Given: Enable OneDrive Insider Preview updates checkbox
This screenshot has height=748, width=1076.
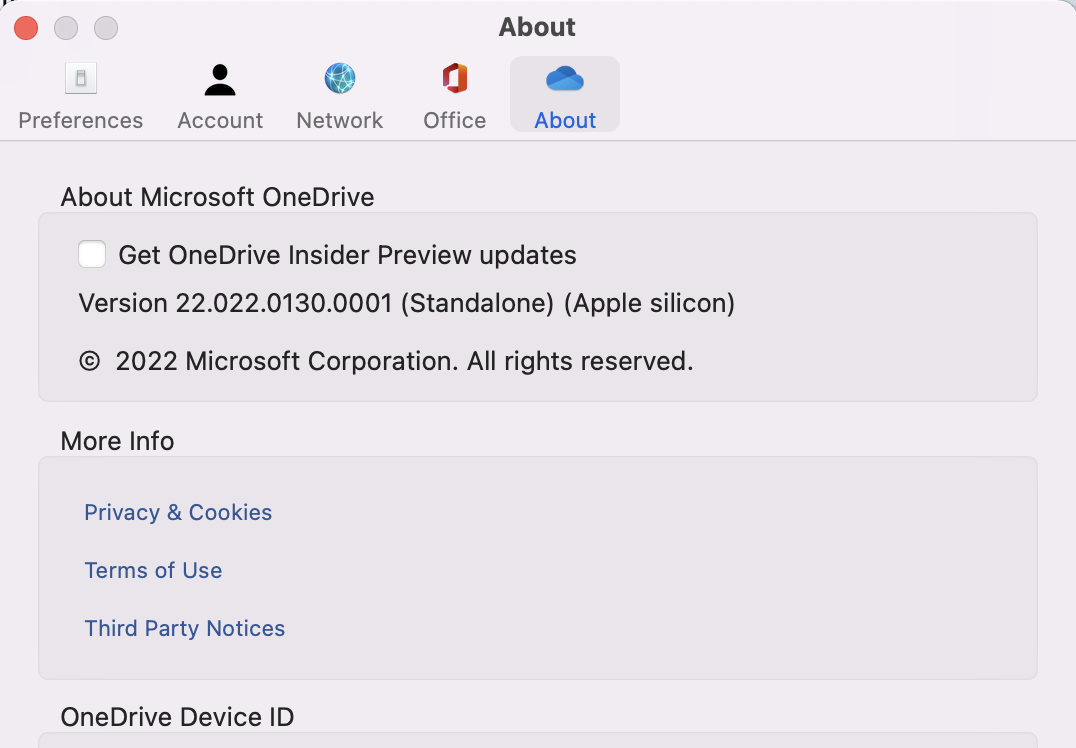Looking at the screenshot, I should (x=92, y=255).
